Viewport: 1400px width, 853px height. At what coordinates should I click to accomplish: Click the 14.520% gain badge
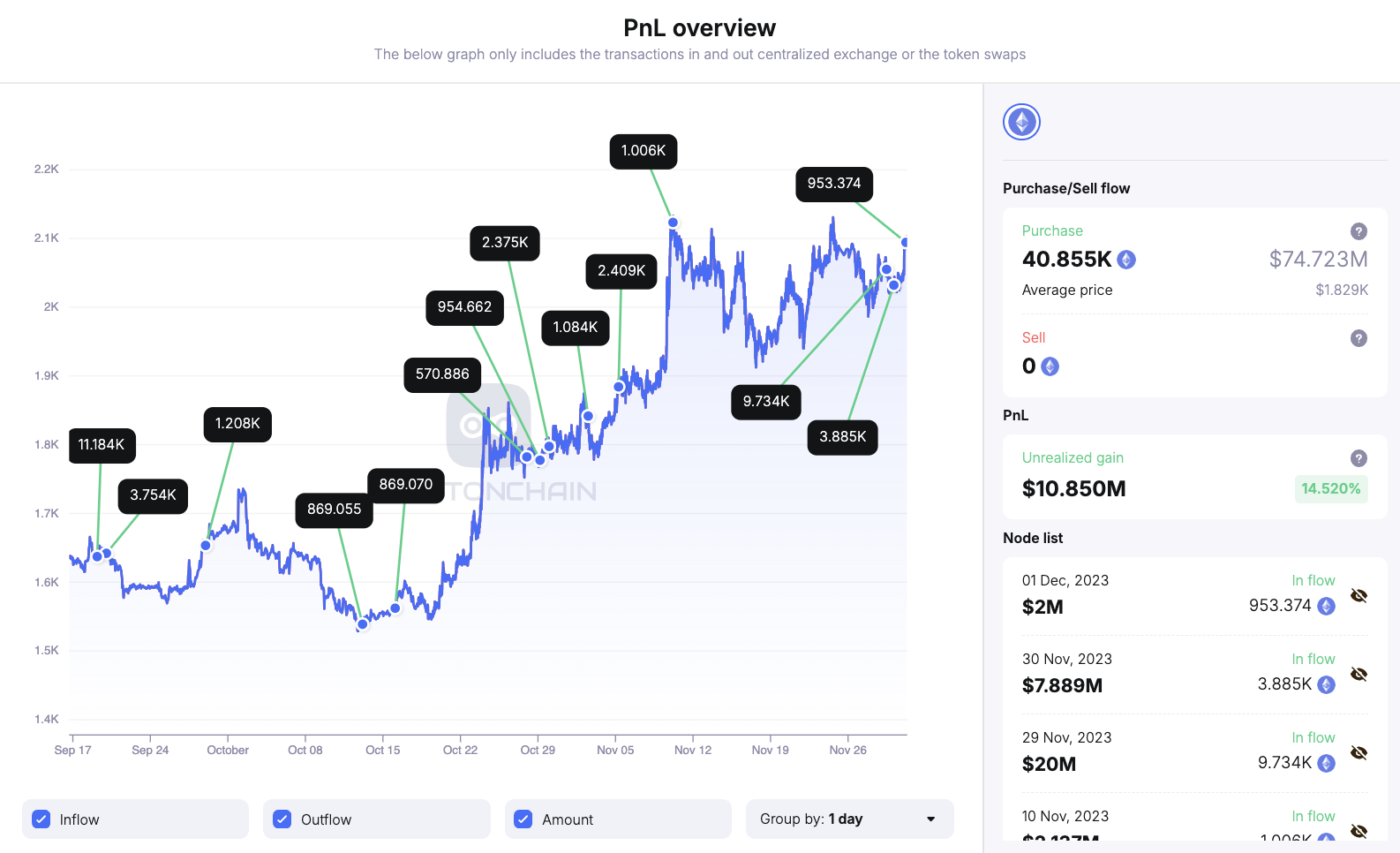[1330, 488]
